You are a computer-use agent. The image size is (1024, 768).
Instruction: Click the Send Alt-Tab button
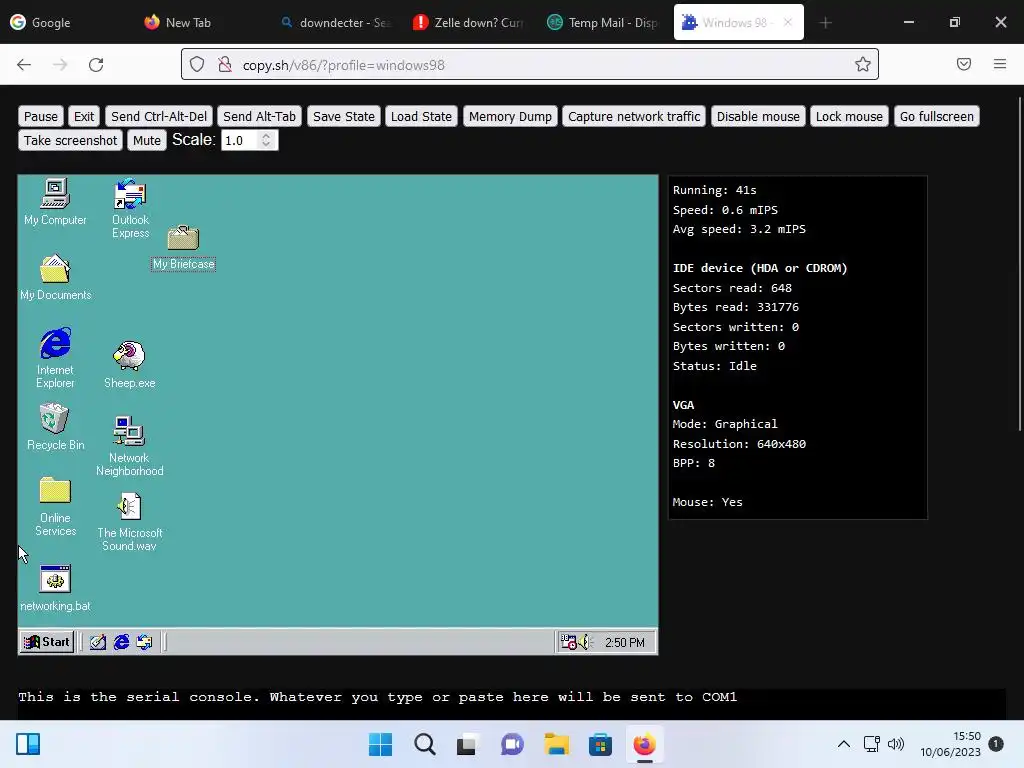(x=259, y=116)
